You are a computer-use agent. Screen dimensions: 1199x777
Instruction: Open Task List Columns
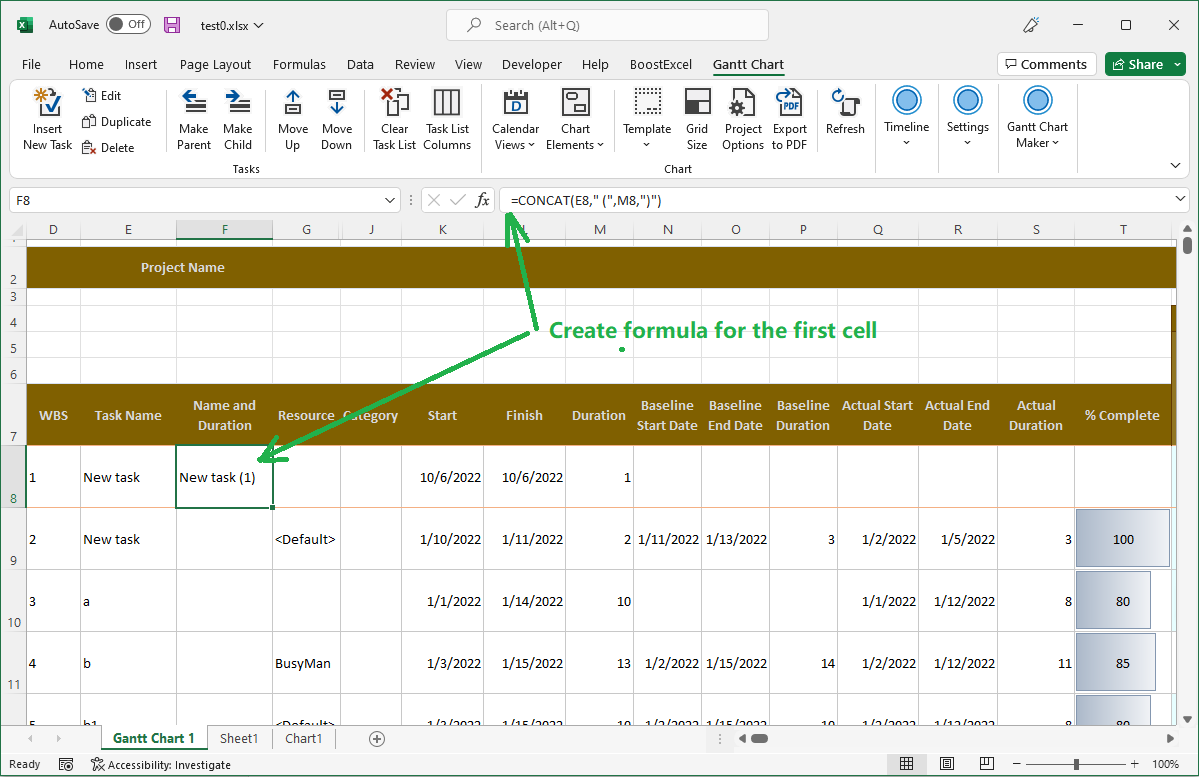[447, 118]
